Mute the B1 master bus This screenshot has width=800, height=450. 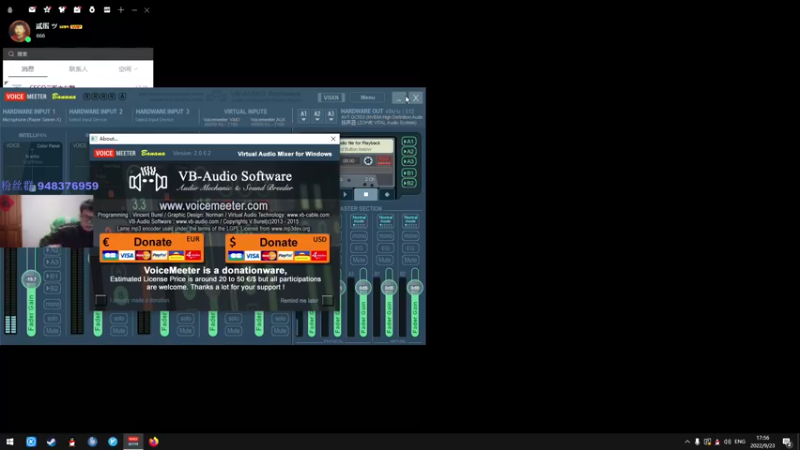pyautogui.click(x=385, y=260)
